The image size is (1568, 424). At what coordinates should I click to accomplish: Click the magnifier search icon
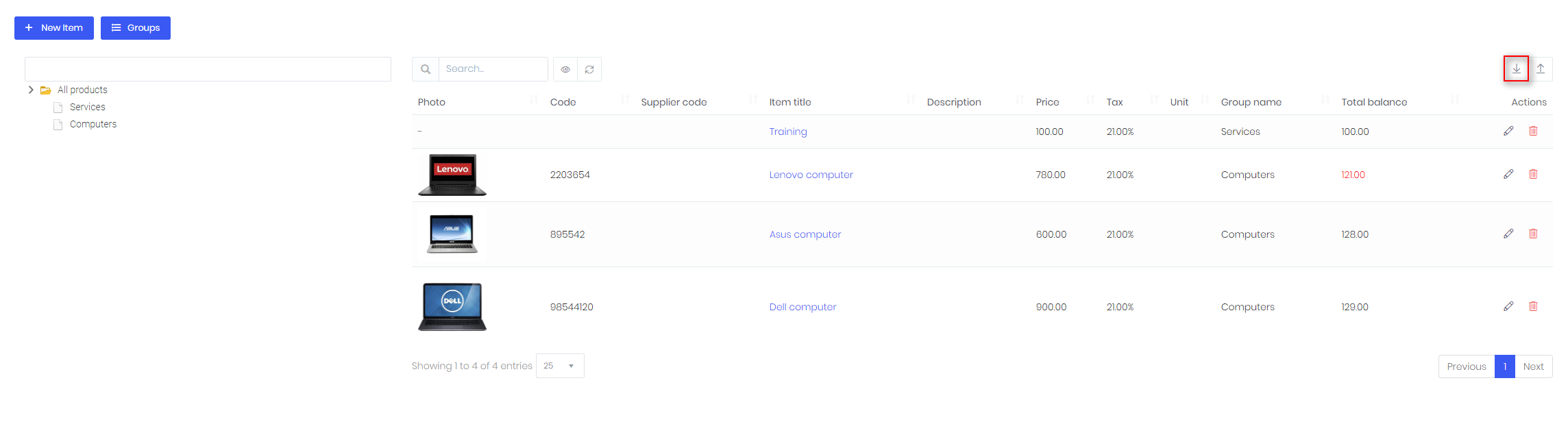coord(426,69)
